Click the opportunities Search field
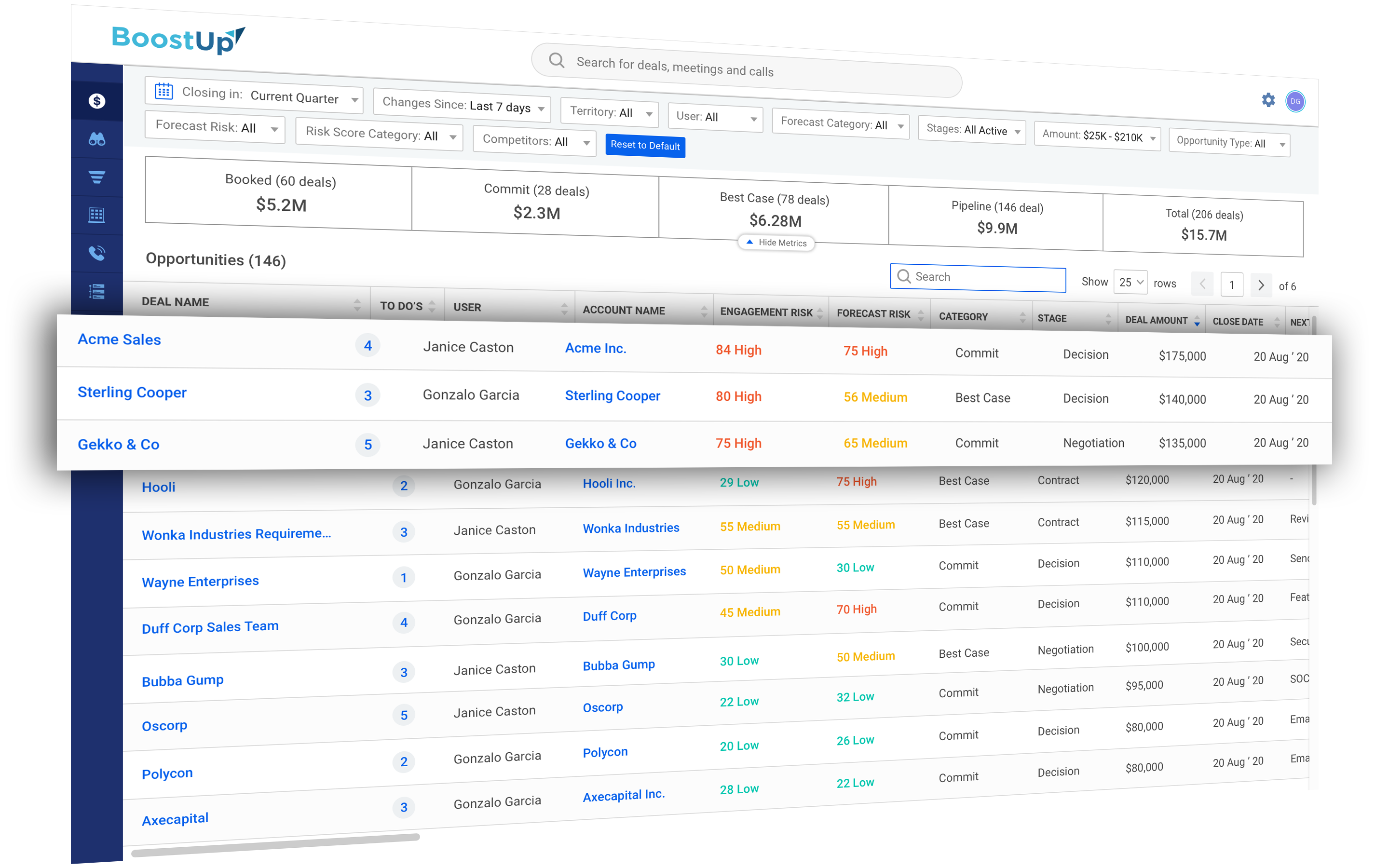The image size is (1389, 868). tap(978, 278)
